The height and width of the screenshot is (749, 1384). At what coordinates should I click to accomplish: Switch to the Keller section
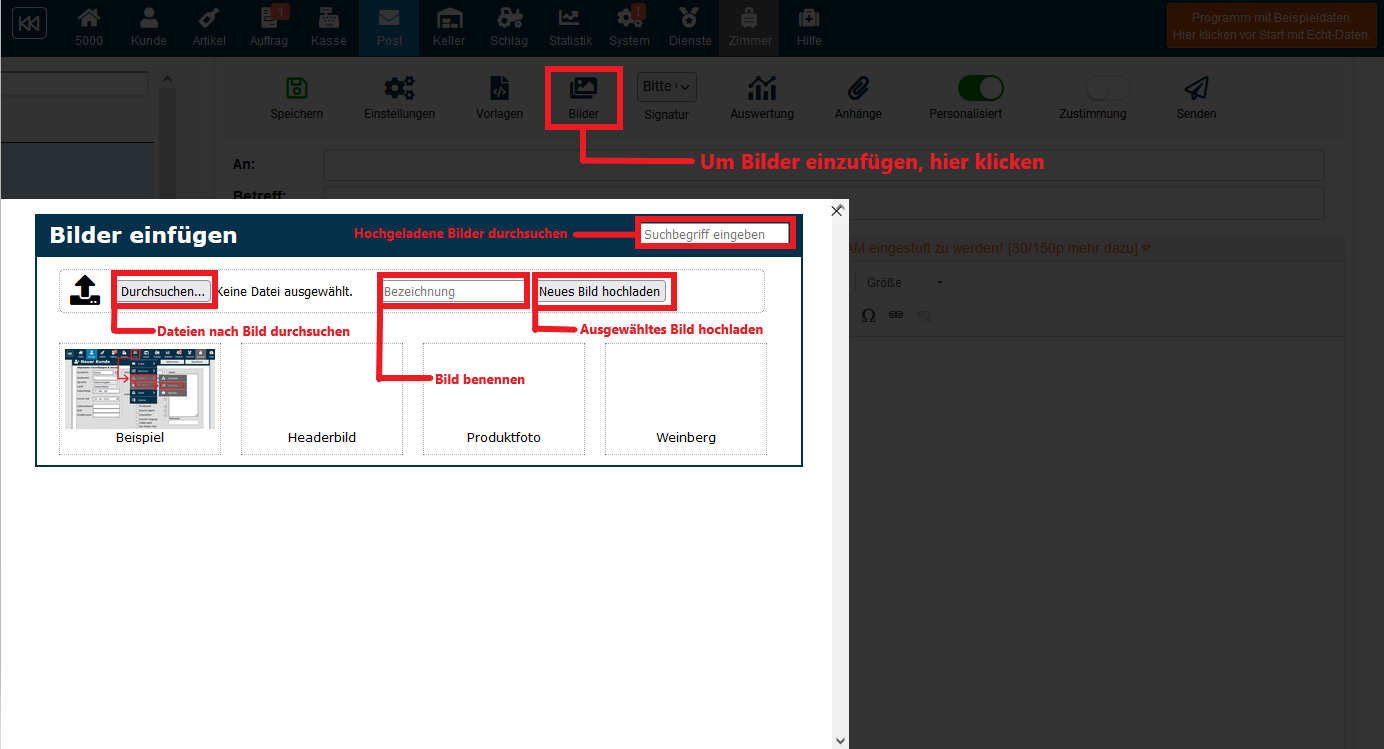click(449, 27)
